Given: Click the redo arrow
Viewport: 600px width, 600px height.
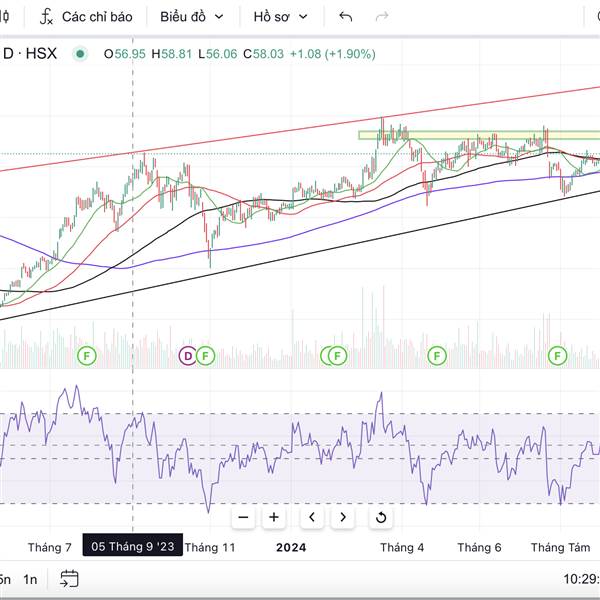Looking at the screenshot, I should pos(381,17).
